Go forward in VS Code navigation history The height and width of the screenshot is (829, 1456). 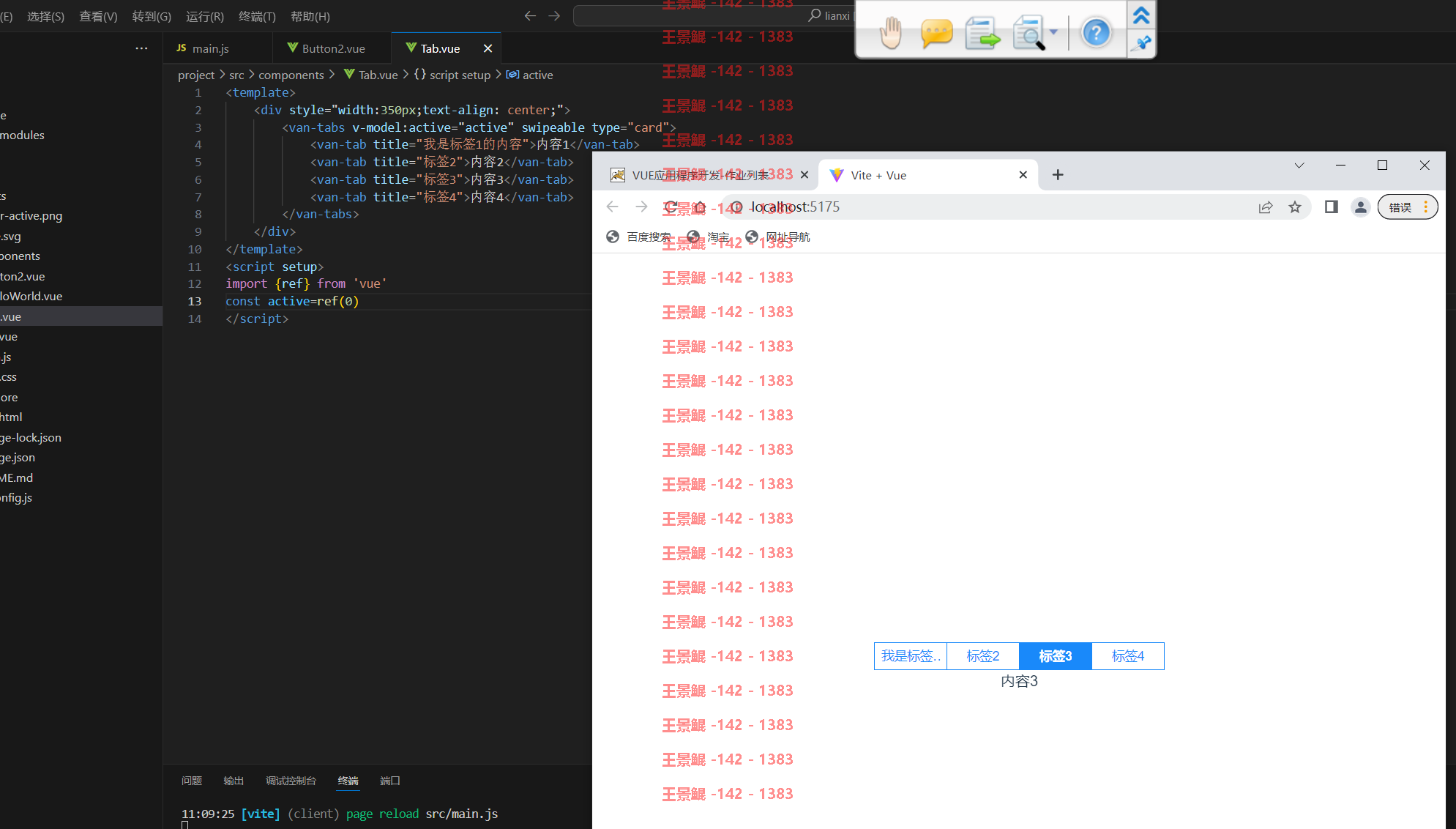click(554, 15)
